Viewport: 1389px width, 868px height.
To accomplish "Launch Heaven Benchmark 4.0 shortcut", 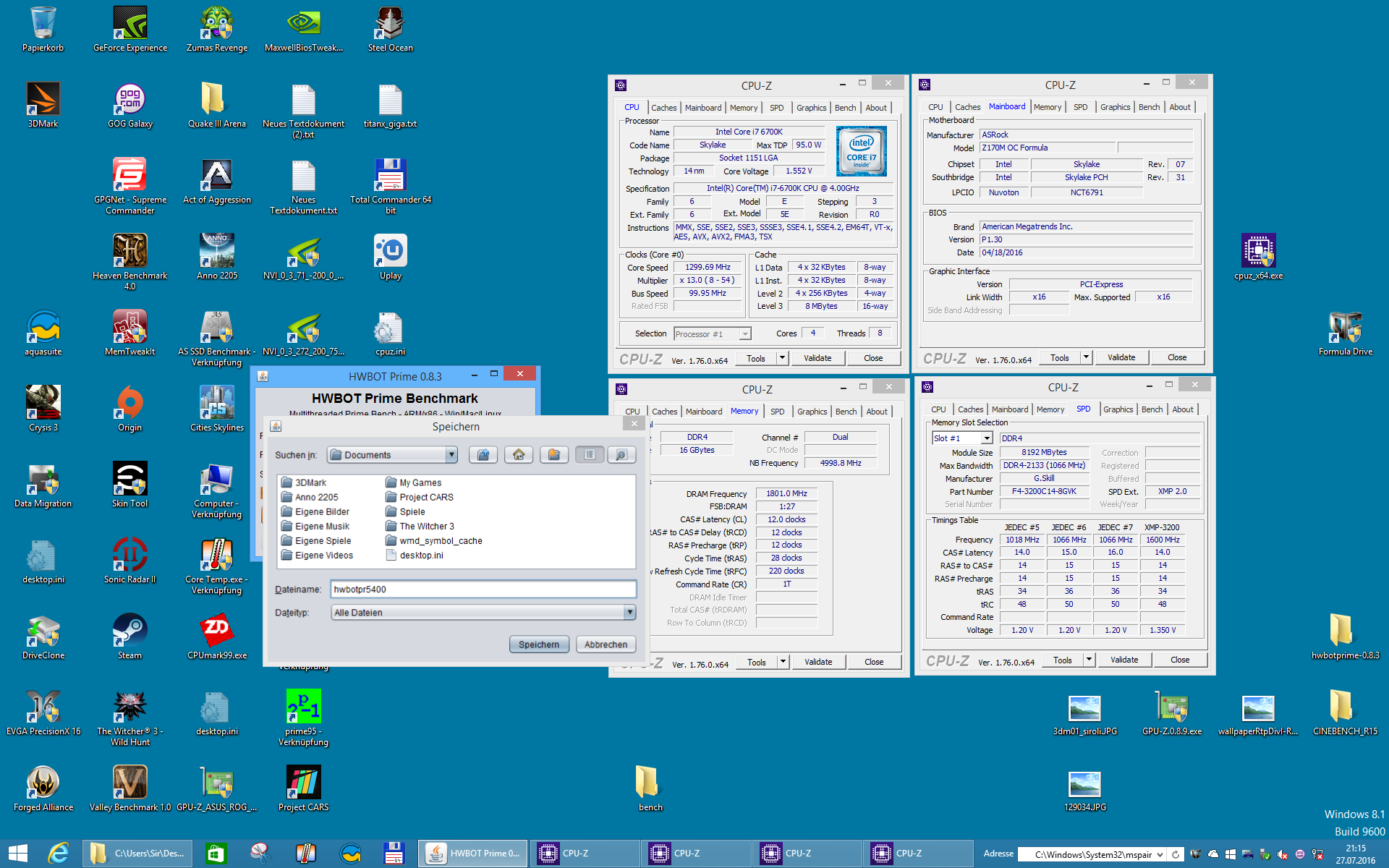I will (x=130, y=260).
